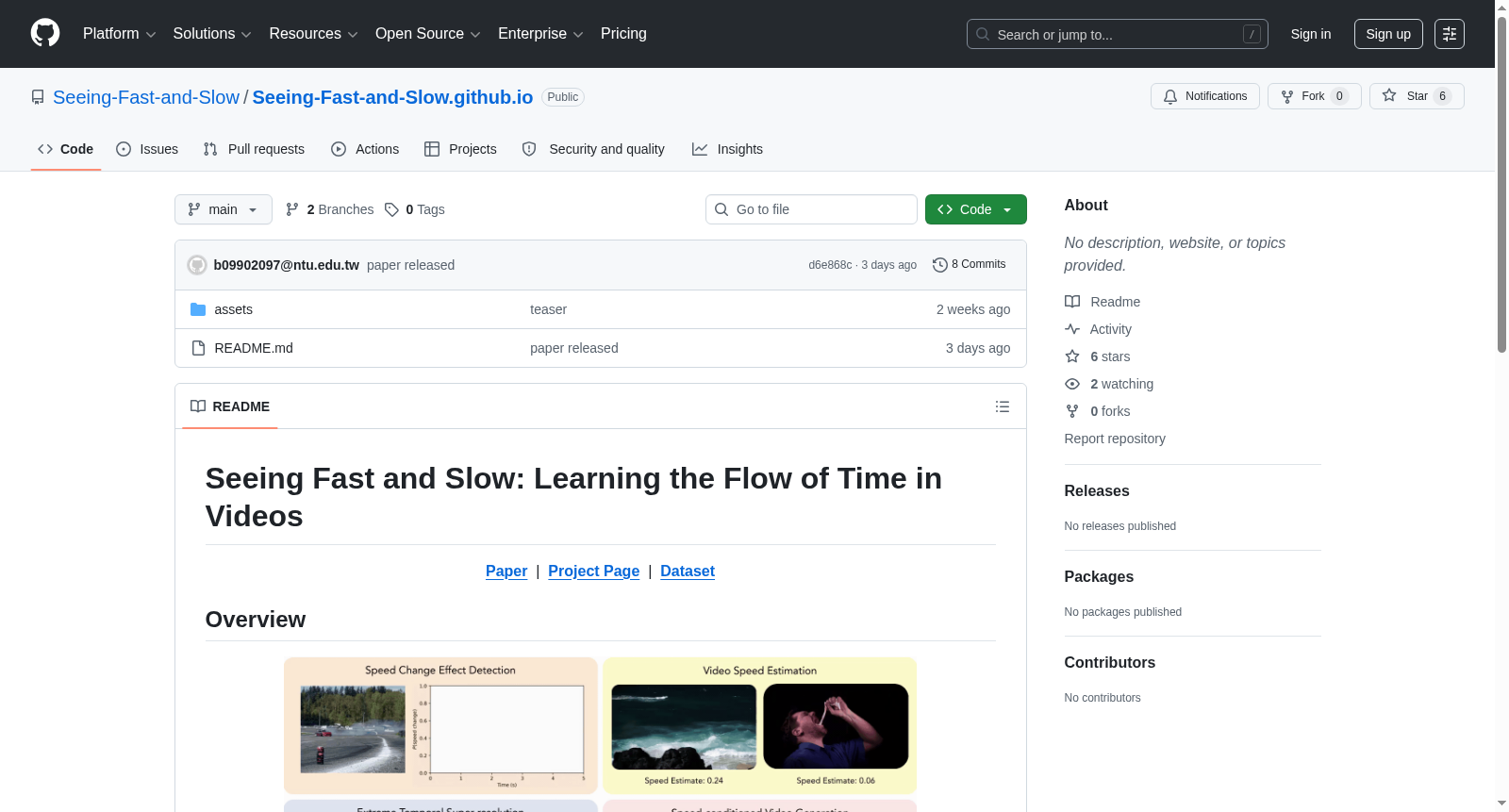Open the Pull requests tab

254,149
